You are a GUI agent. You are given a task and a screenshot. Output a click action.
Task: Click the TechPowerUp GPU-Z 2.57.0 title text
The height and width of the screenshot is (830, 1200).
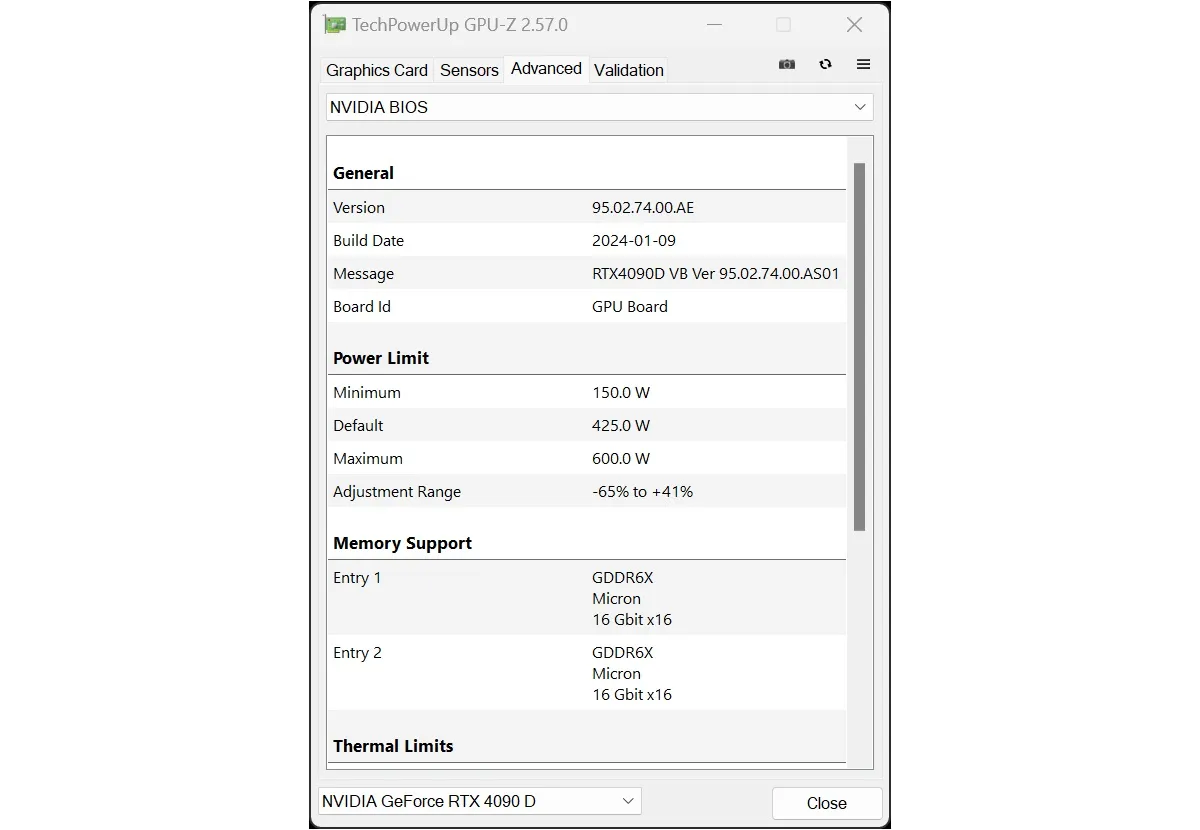click(x=460, y=25)
